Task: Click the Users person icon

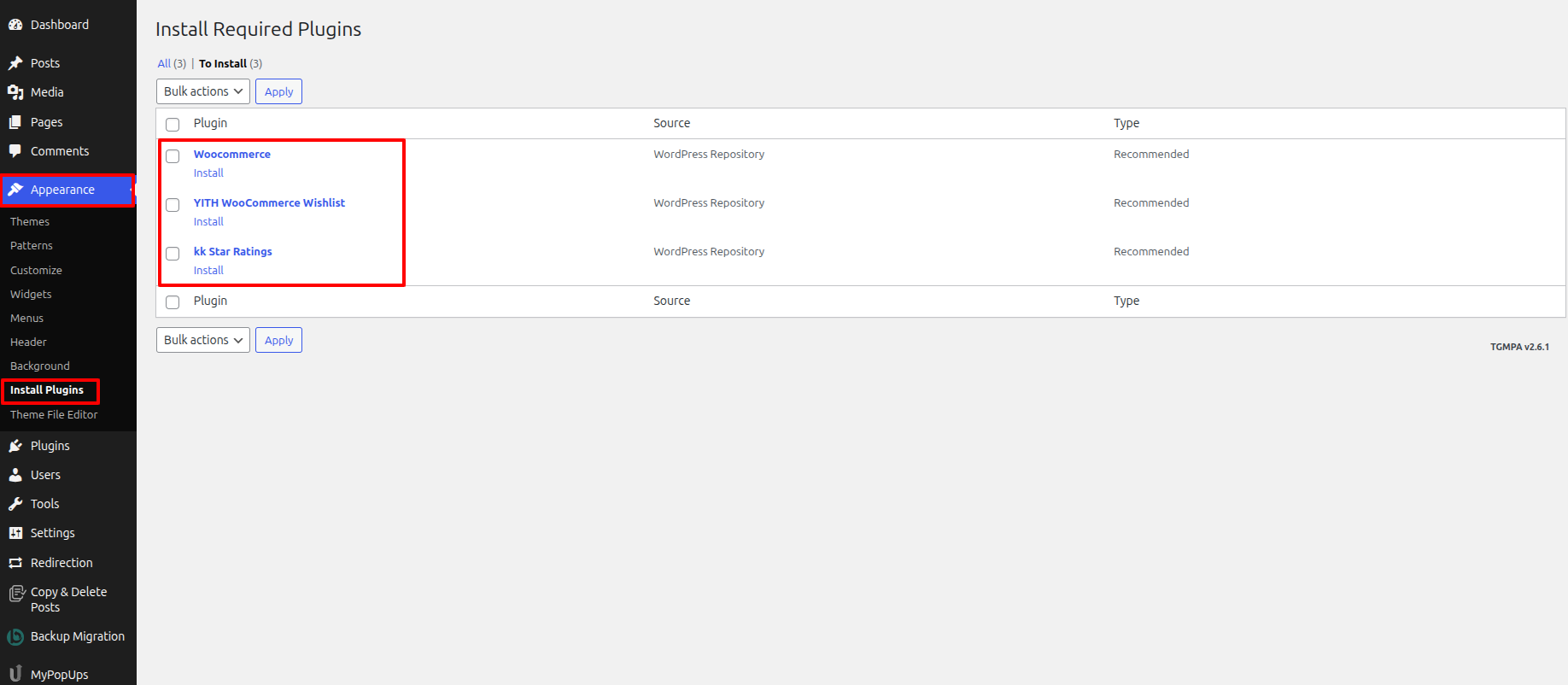Action: pos(15,475)
